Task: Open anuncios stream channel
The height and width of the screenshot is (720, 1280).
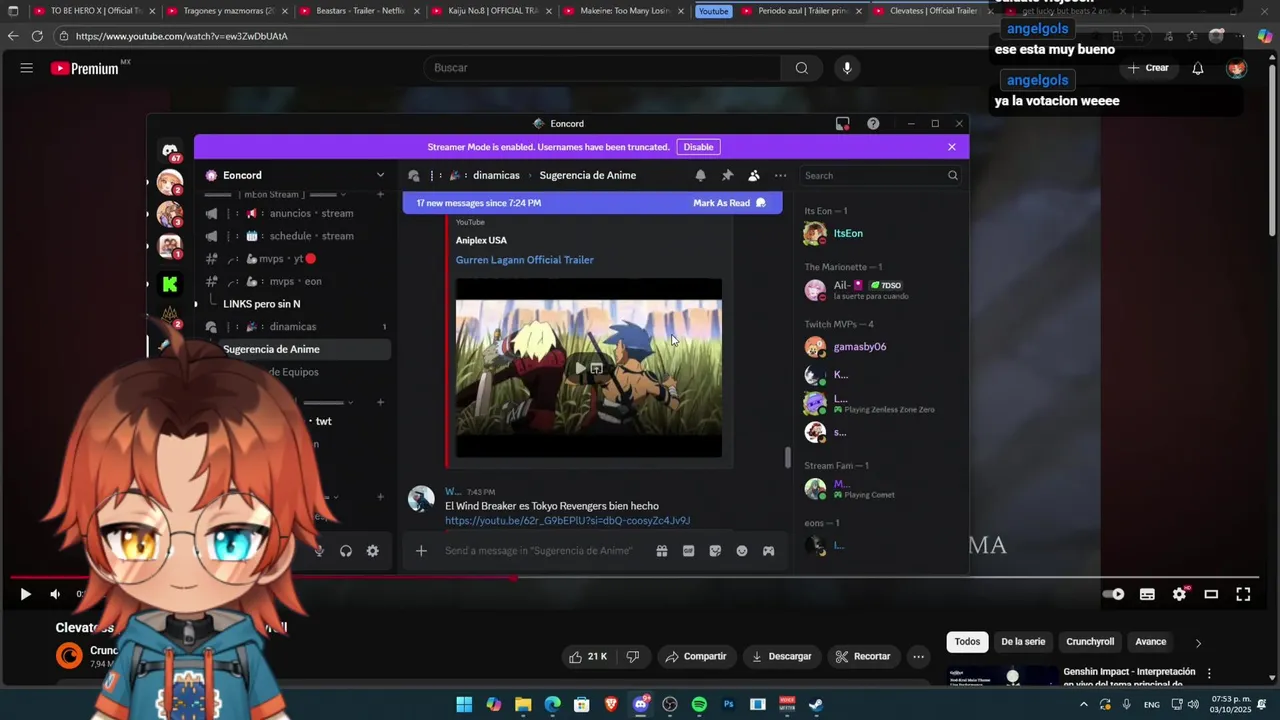Action: point(295,213)
